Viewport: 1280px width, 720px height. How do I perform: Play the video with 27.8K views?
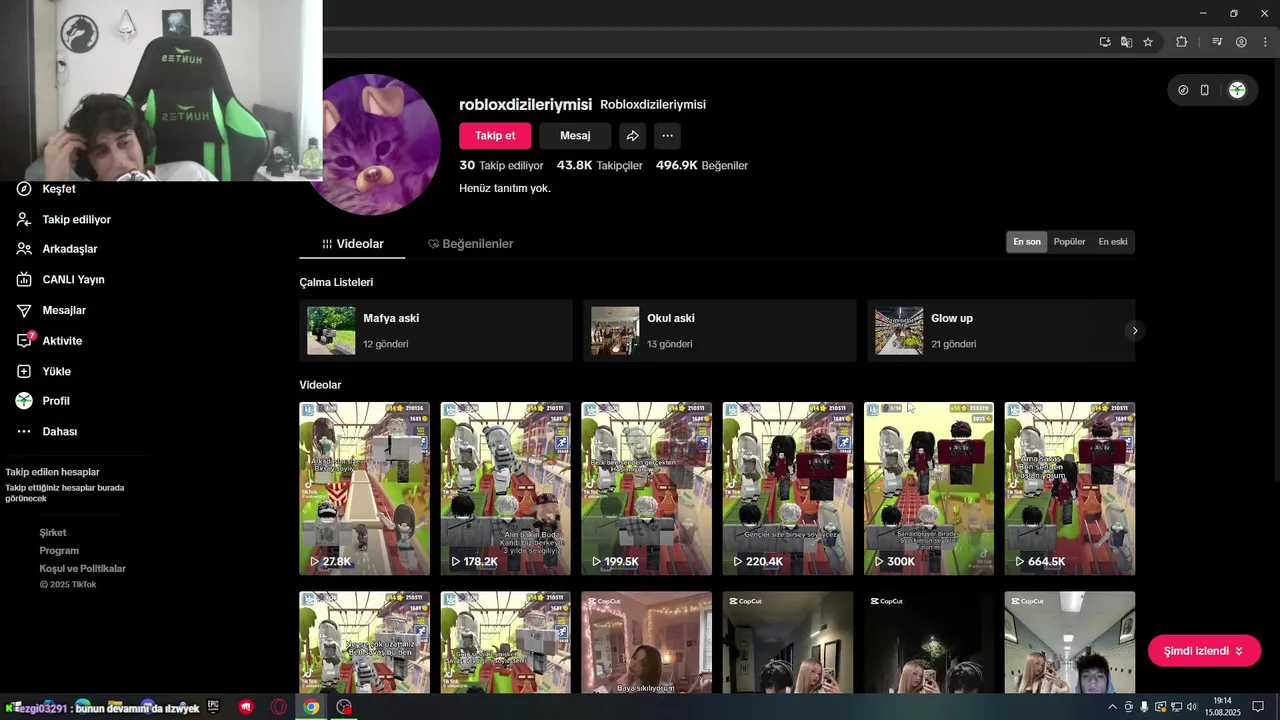[365, 489]
